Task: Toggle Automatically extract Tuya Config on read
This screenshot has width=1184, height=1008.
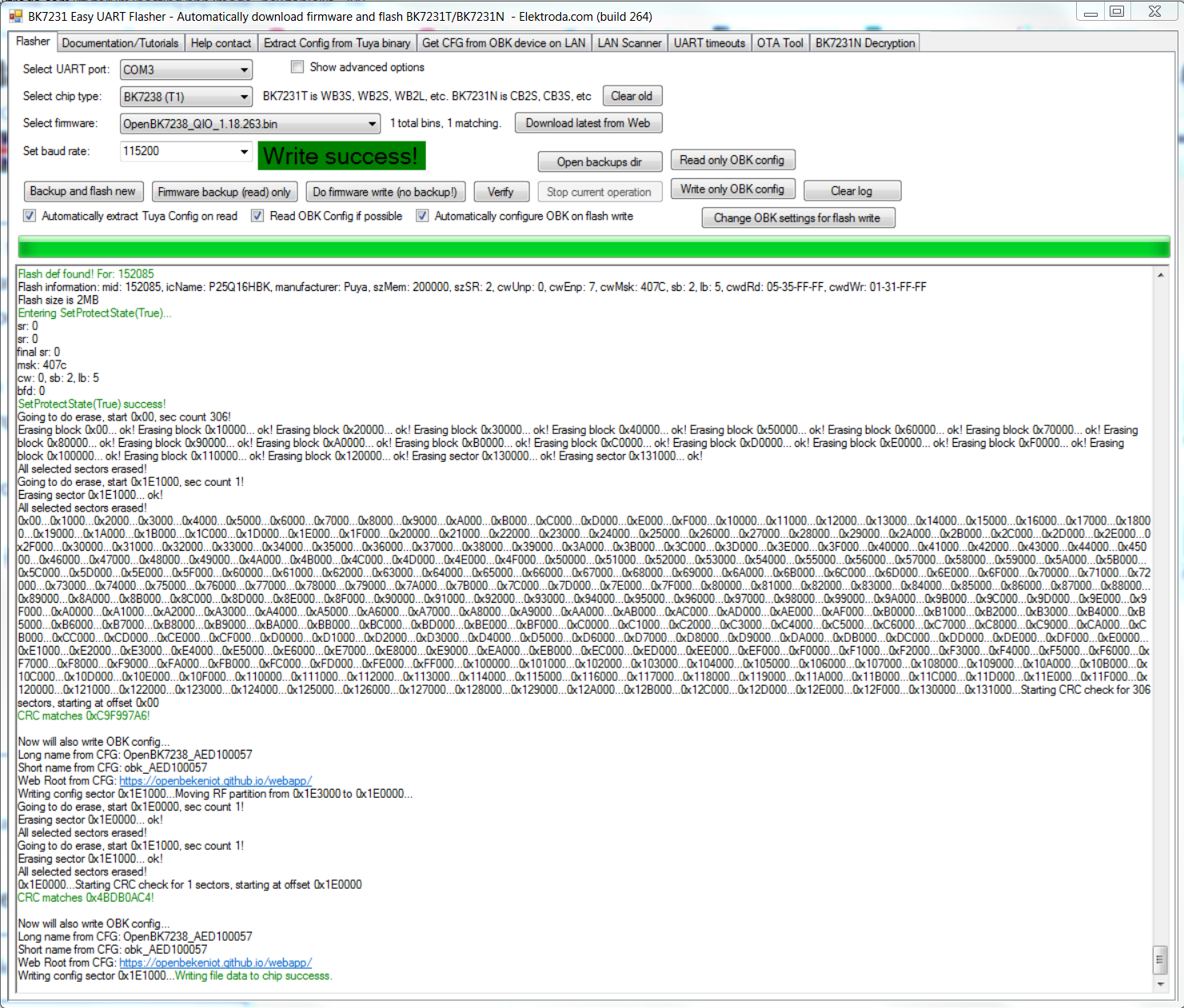Action: [30, 216]
